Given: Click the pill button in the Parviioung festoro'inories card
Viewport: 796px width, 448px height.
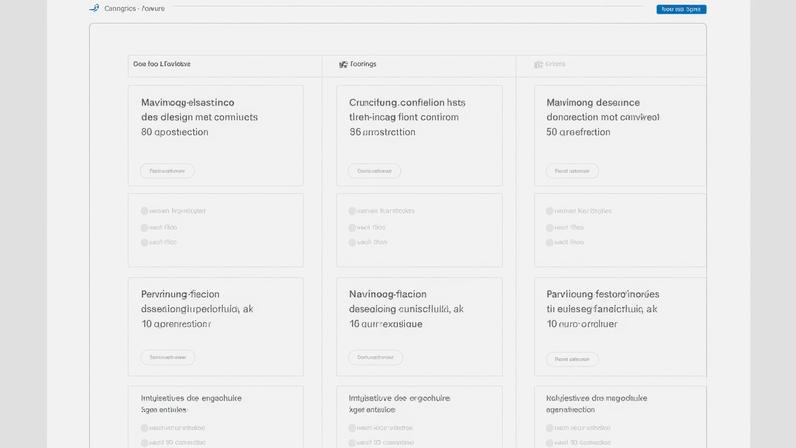Looking at the screenshot, I should point(572,358).
